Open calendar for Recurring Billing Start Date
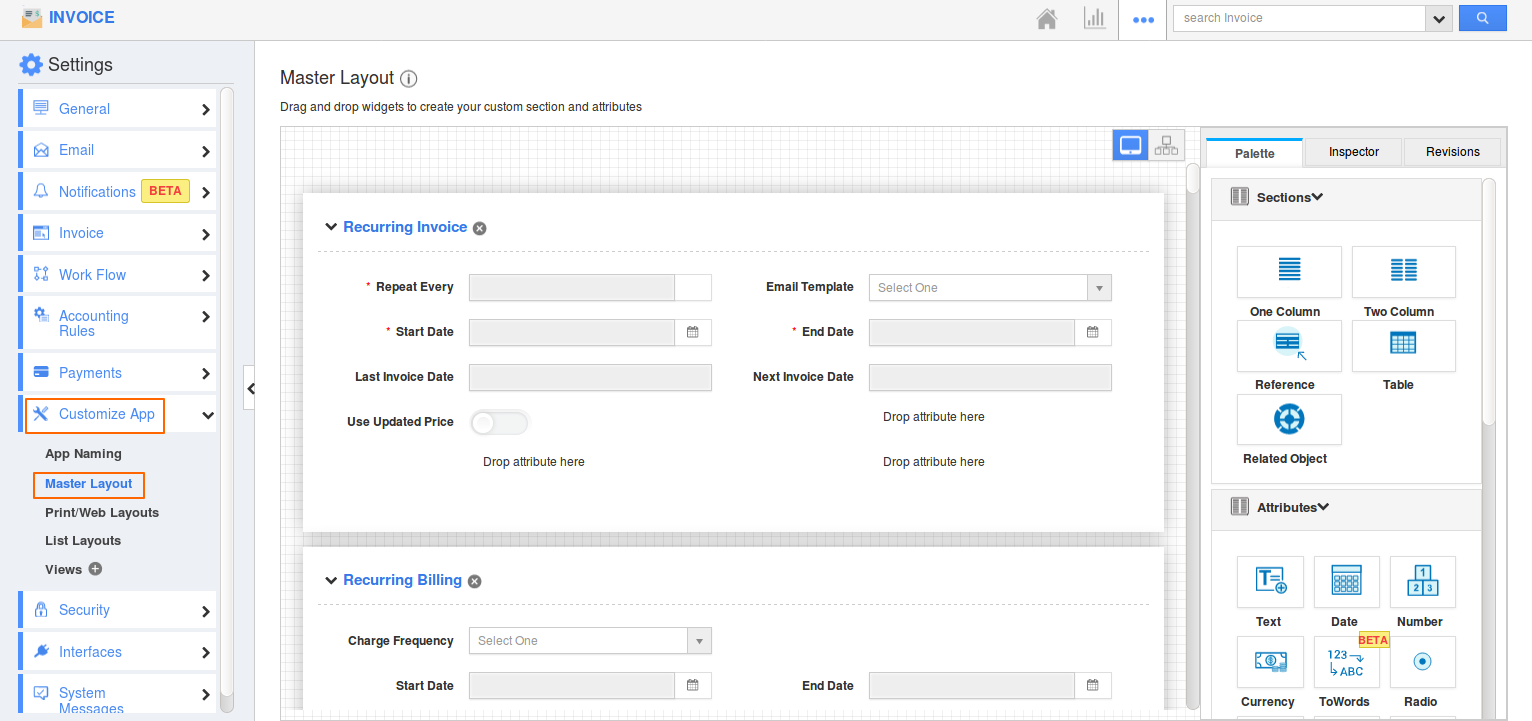The width and height of the screenshot is (1532, 721). pos(693,686)
